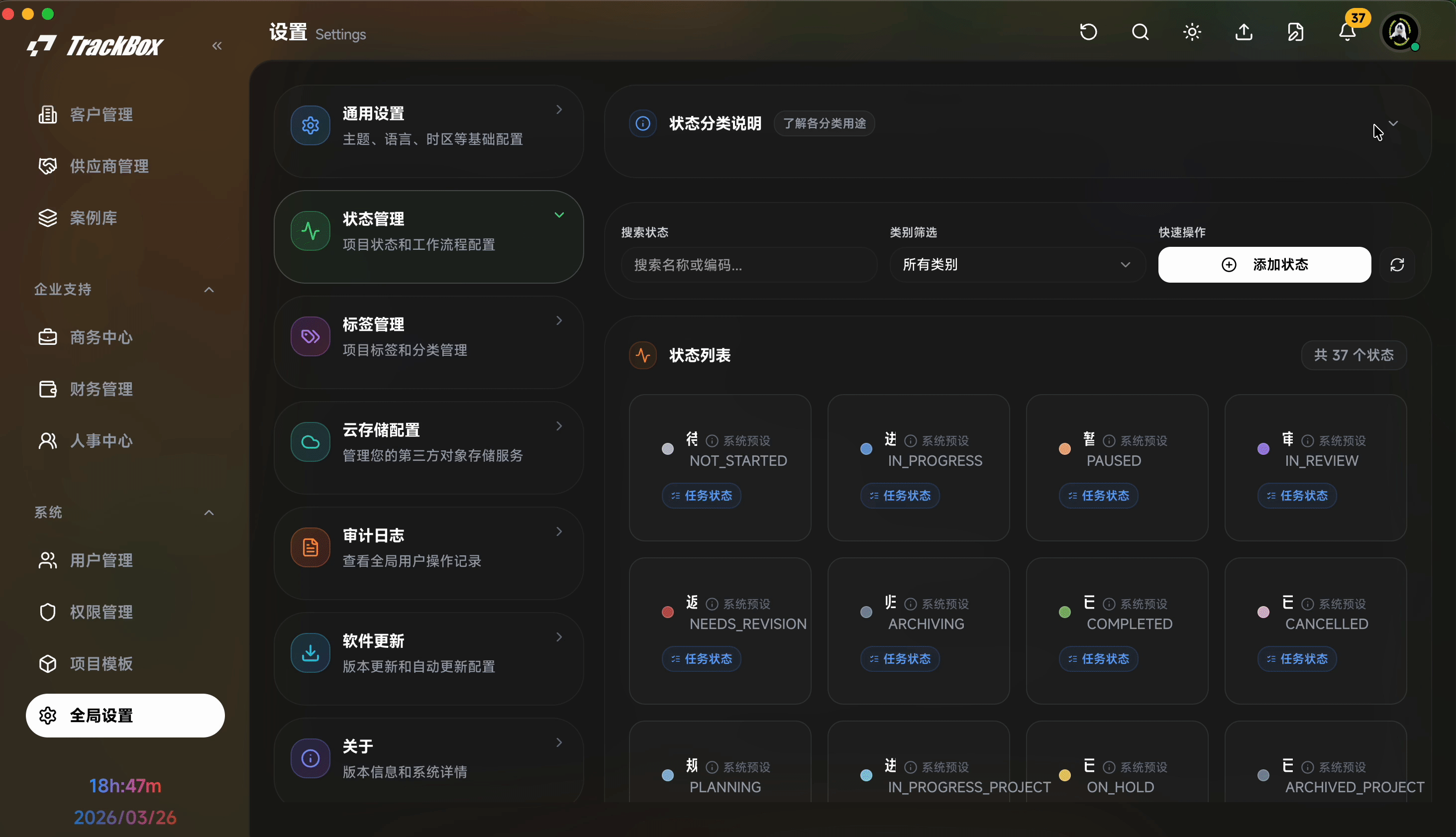
Task: Expand 审计日志 with its chevron
Action: pyautogui.click(x=559, y=531)
